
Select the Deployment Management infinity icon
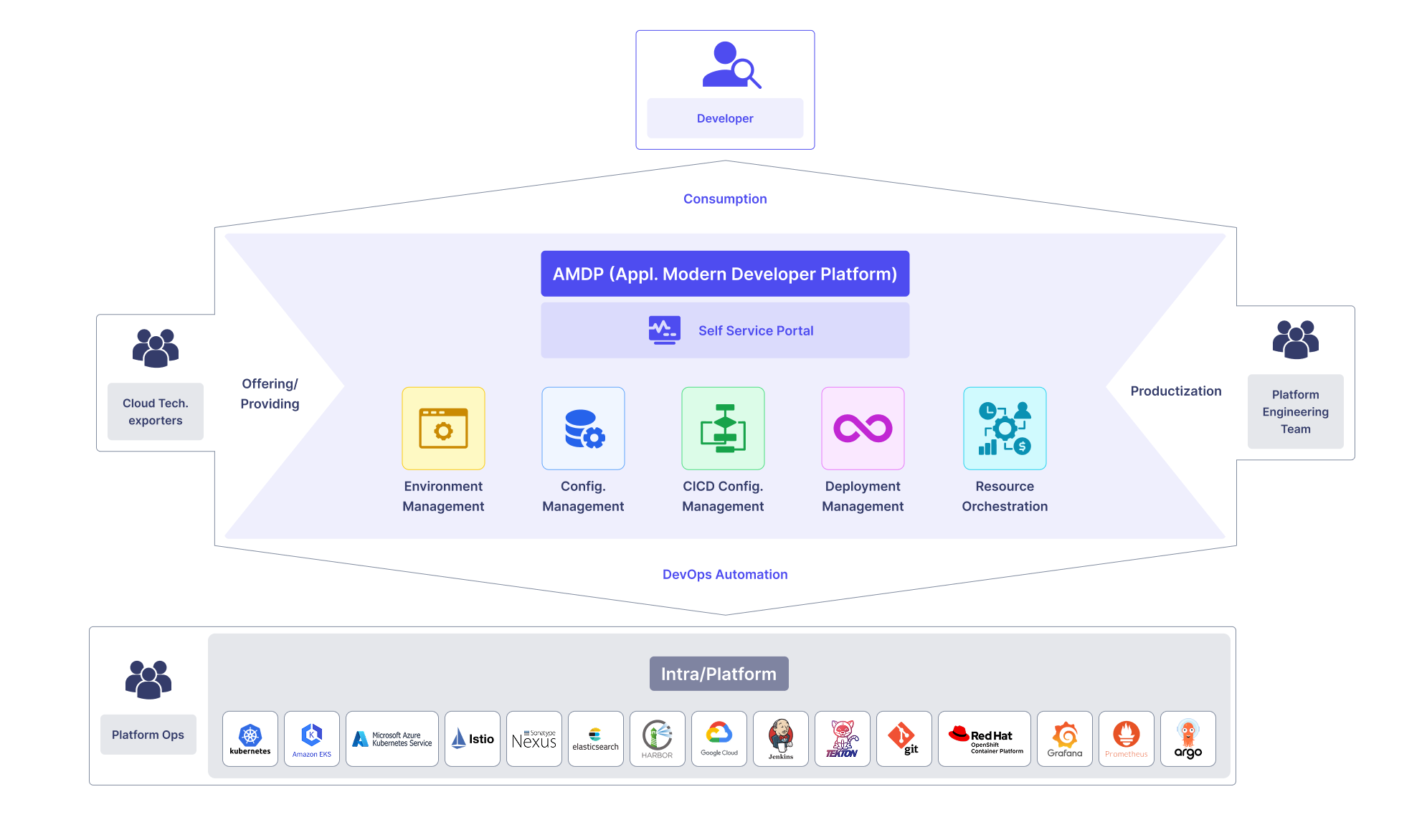(x=863, y=429)
